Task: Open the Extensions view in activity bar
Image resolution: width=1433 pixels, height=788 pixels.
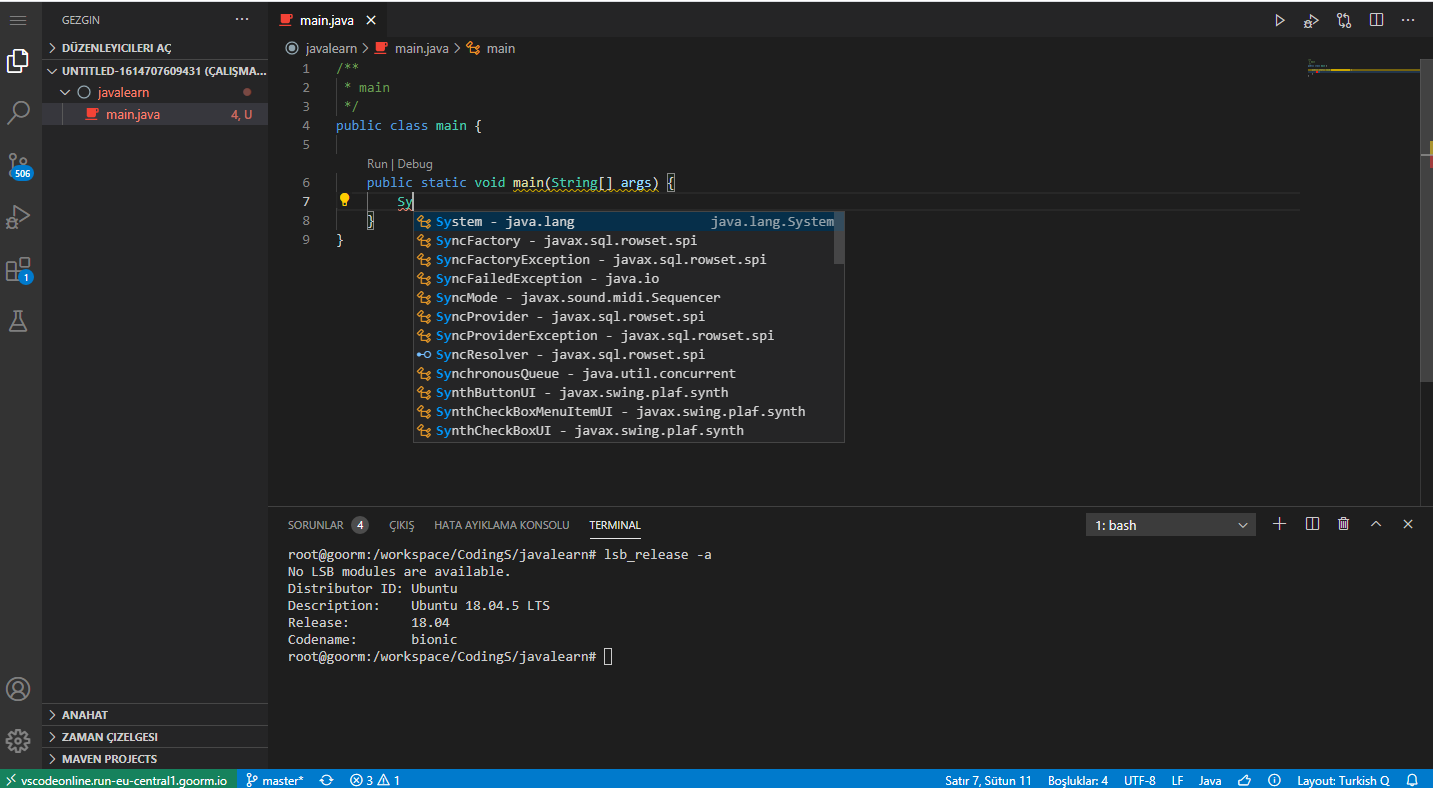Action: pos(18,269)
